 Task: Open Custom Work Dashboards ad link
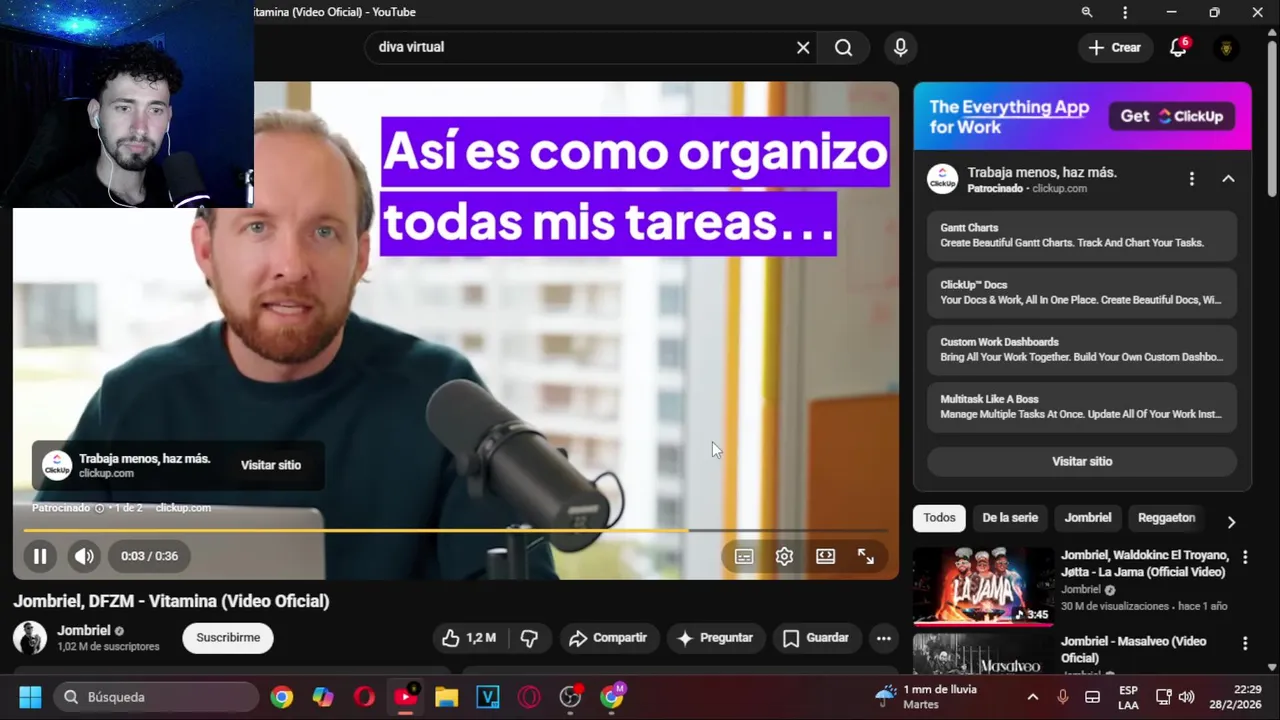(x=1082, y=349)
